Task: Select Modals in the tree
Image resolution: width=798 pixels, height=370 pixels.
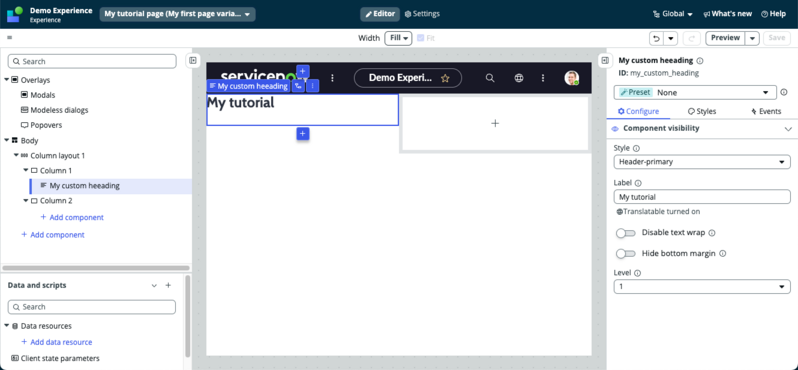Action: pos(38,95)
